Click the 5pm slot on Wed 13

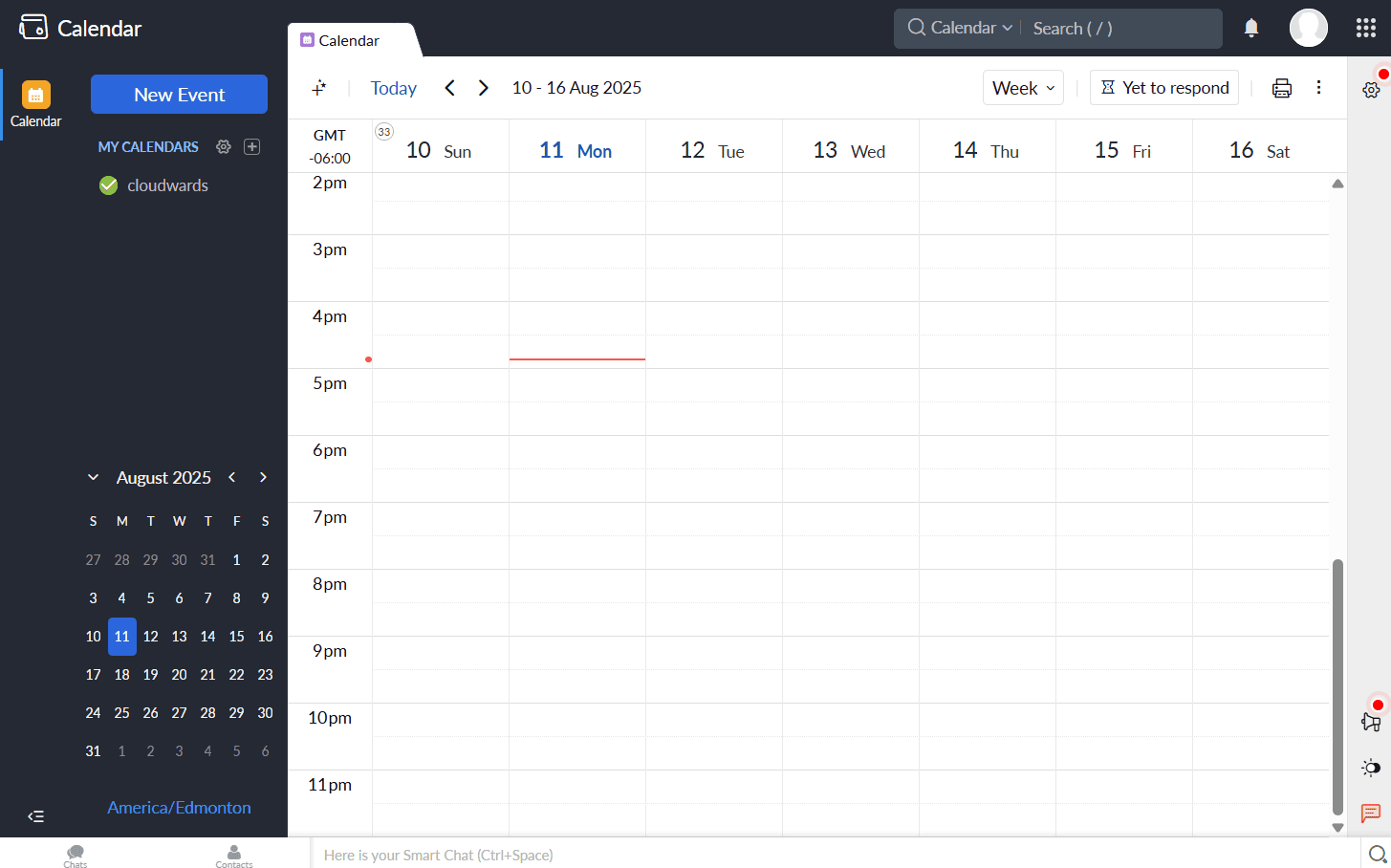point(851,385)
